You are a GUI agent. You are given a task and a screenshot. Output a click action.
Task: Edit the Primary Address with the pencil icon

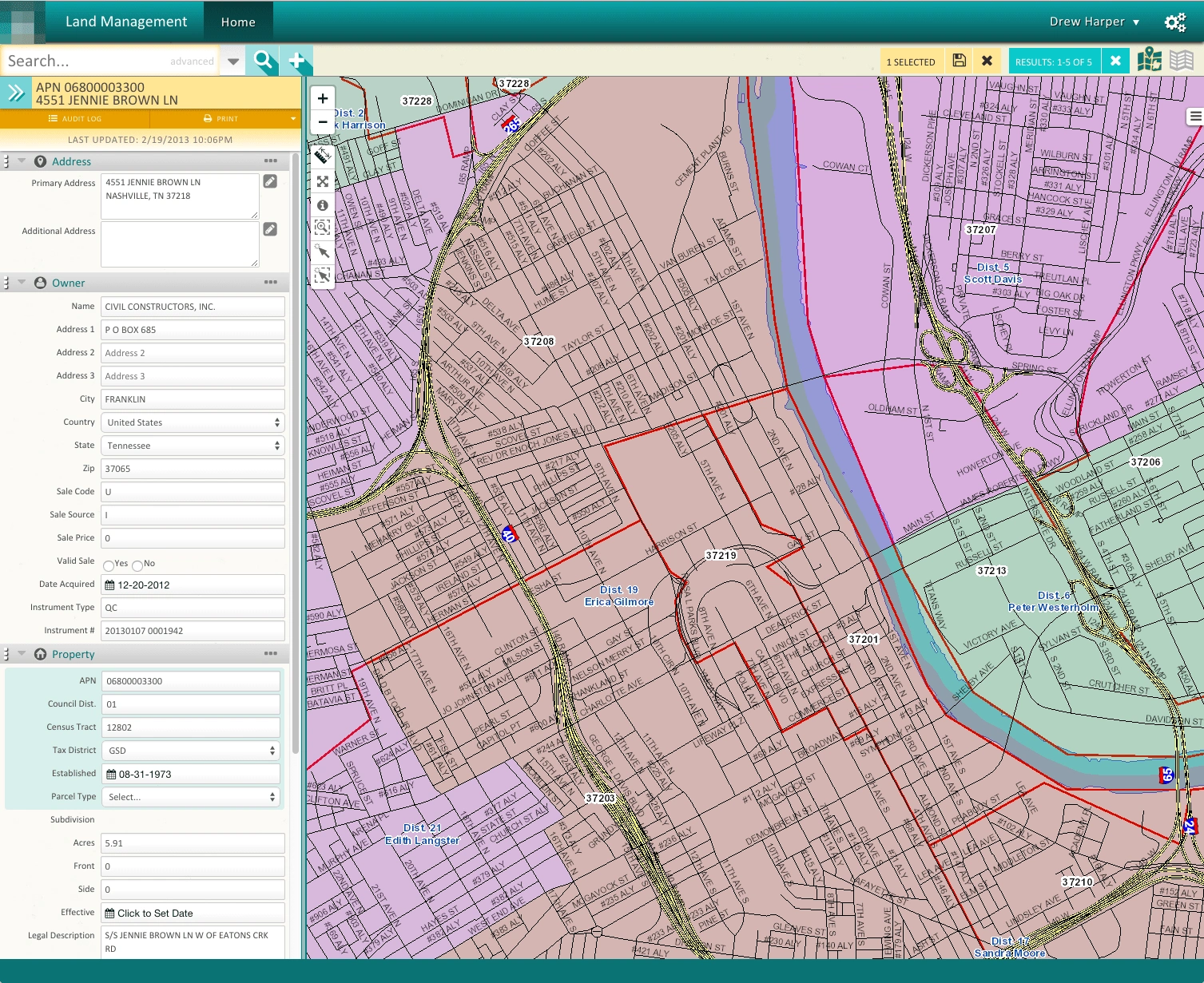click(270, 181)
